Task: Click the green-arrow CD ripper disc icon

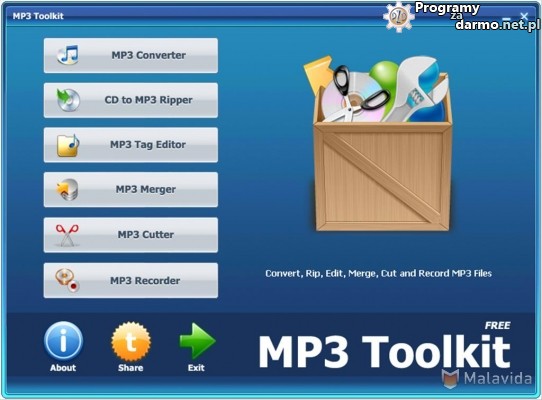Action: point(68,100)
